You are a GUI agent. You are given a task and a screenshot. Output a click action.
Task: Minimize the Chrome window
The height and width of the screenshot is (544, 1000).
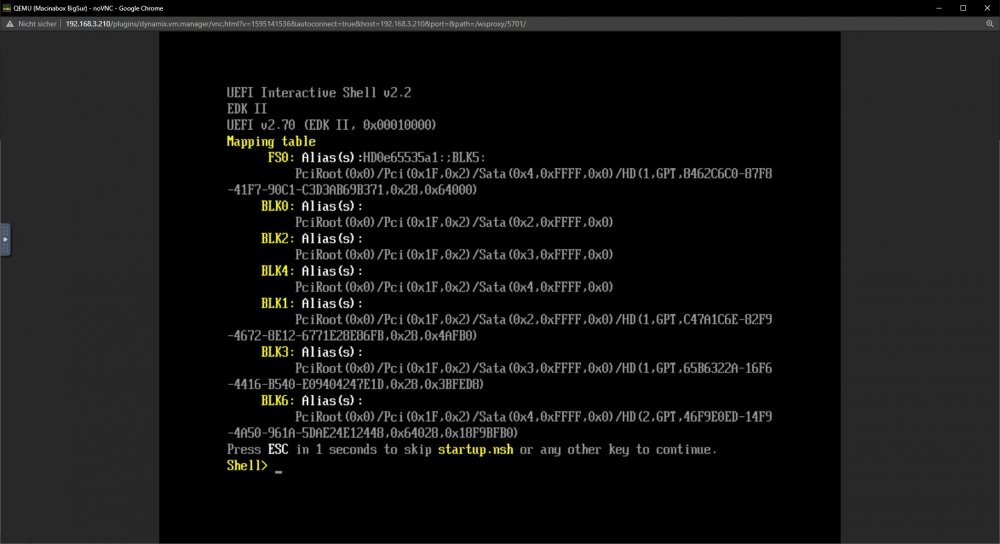pos(939,8)
